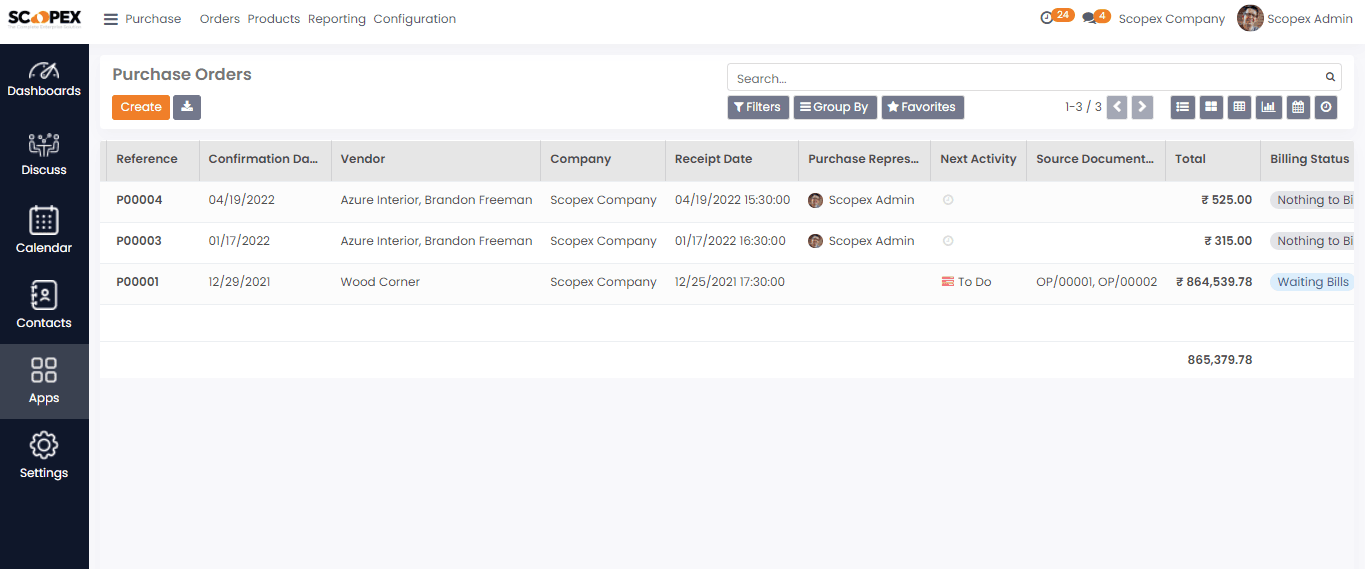This screenshot has height=569, width=1365.
Task: Open the activity clock view
Action: point(1326,107)
